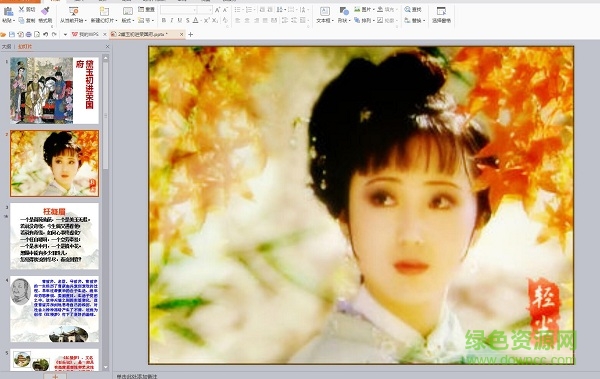Click the Paste clipboard icon
The image size is (600, 379).
[8, 12]
